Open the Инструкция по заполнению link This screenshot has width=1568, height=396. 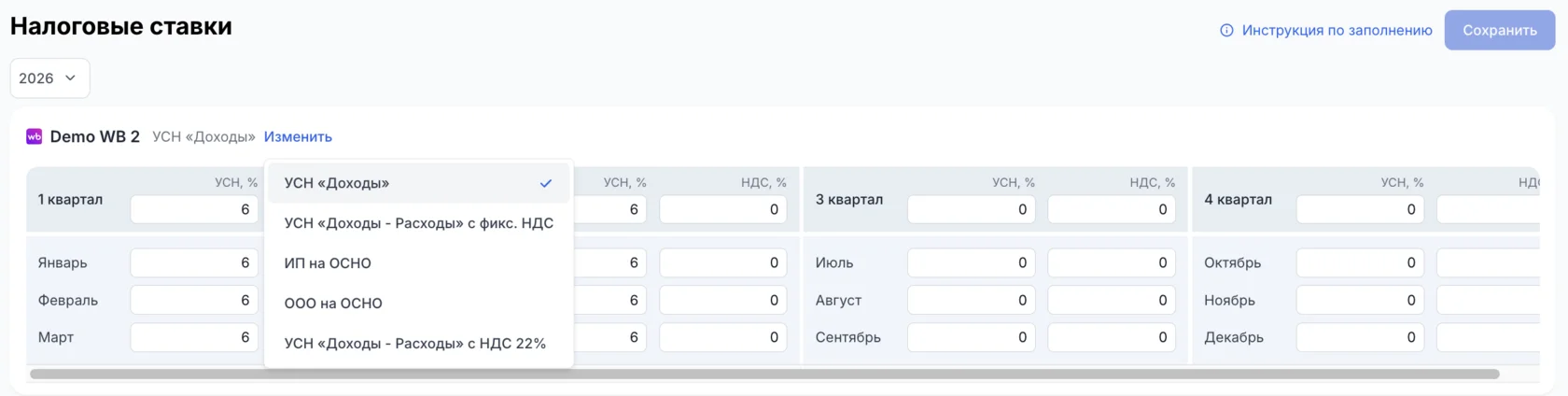(x=1337, y=31)
